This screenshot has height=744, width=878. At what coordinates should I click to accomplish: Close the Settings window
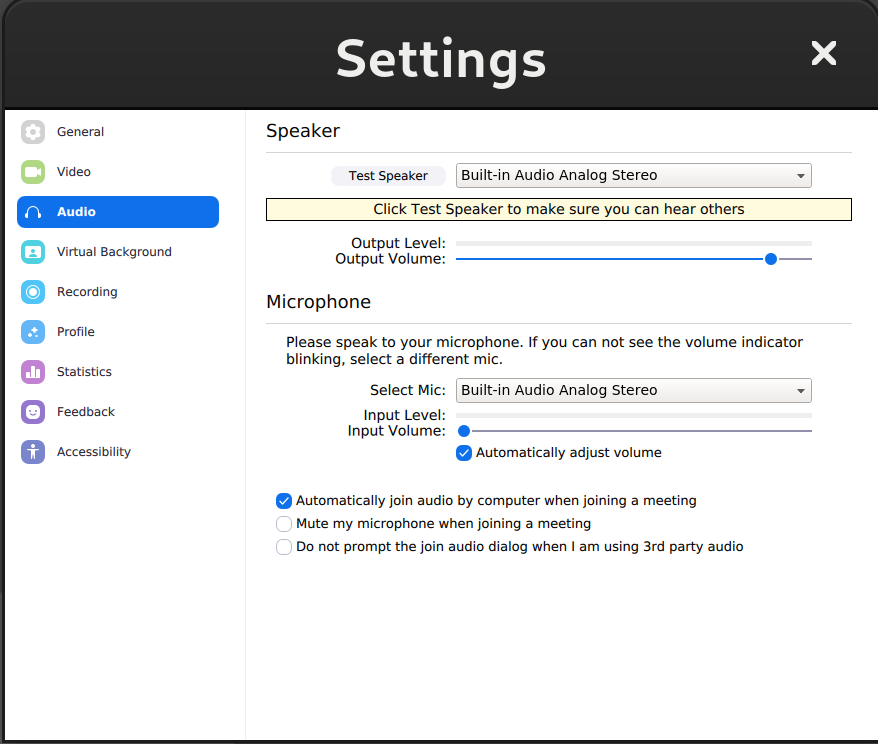(823, 54)
